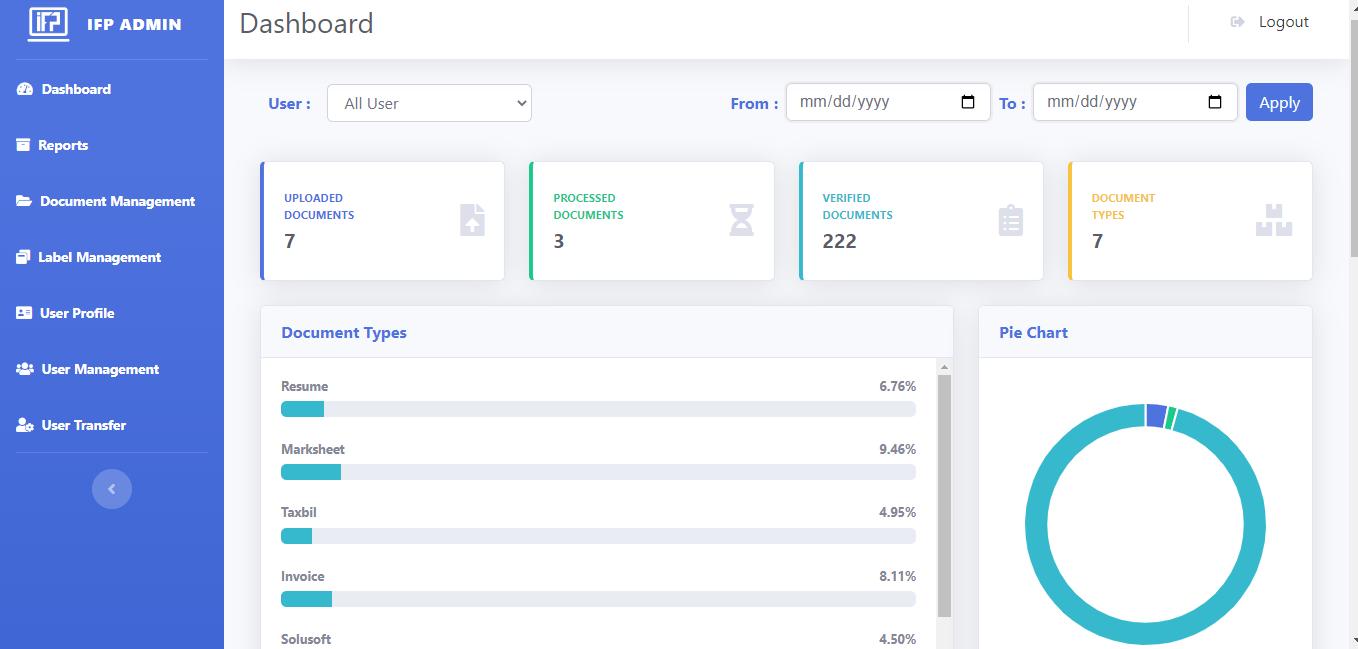Focus the From date input field
The width and height of the screenshot is (1358, 649).
pos(888,102)
